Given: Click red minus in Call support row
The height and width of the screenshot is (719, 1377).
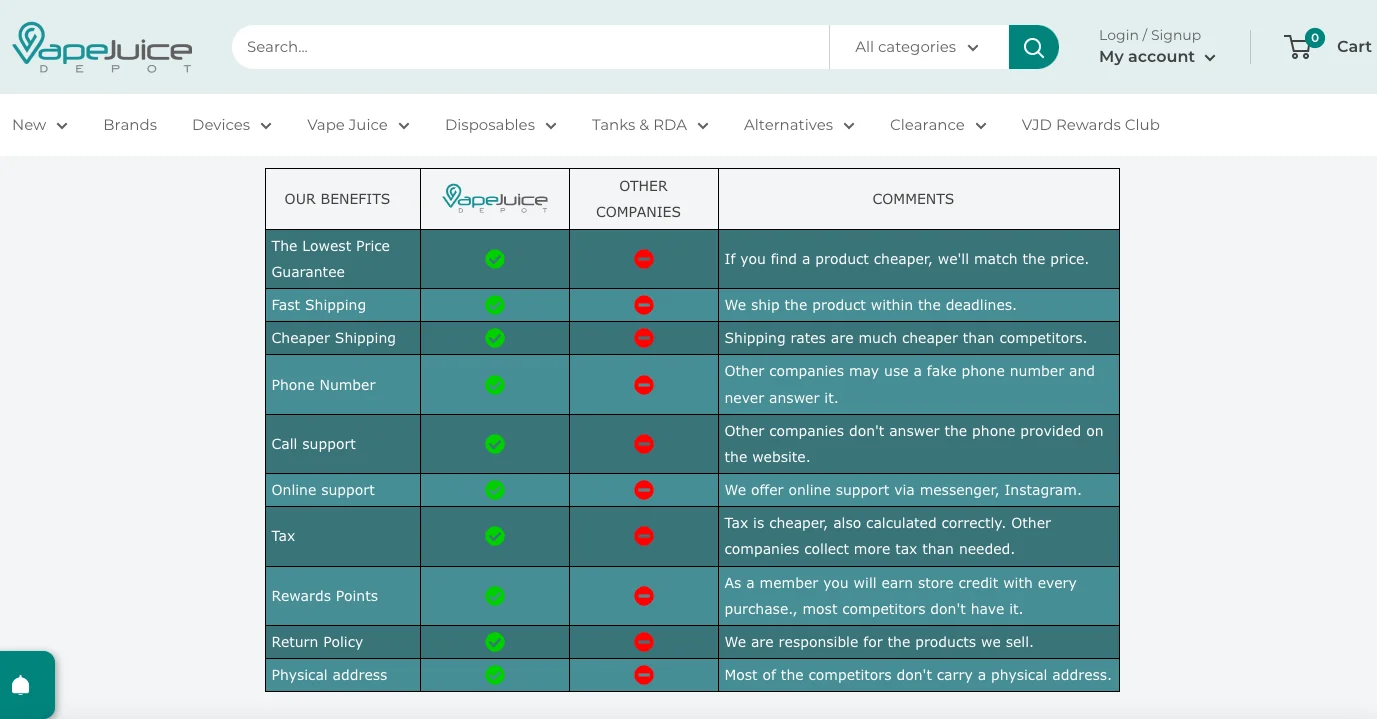Looking at the screenshot, I should click(644, 444).
